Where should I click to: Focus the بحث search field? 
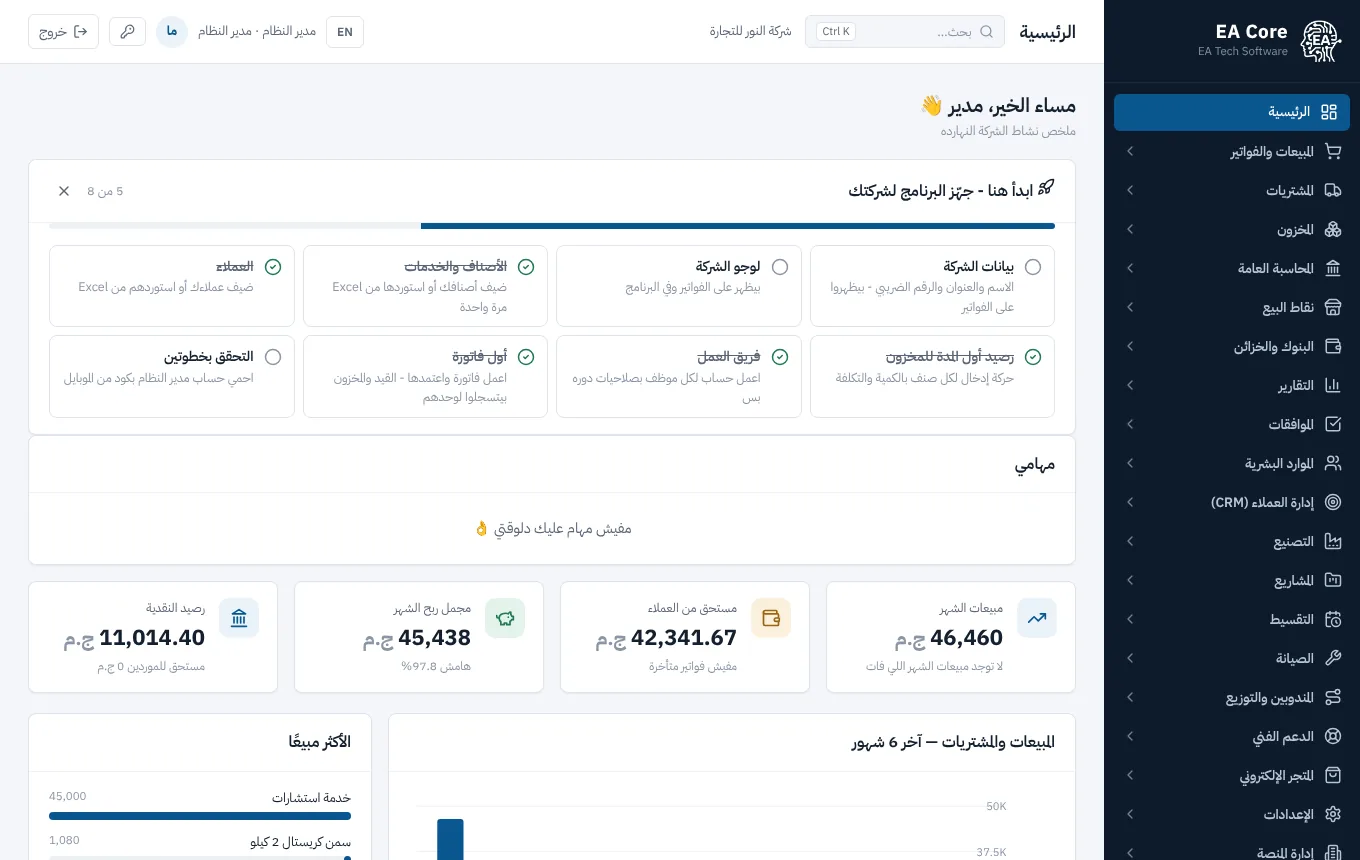[x=905, y=32]
